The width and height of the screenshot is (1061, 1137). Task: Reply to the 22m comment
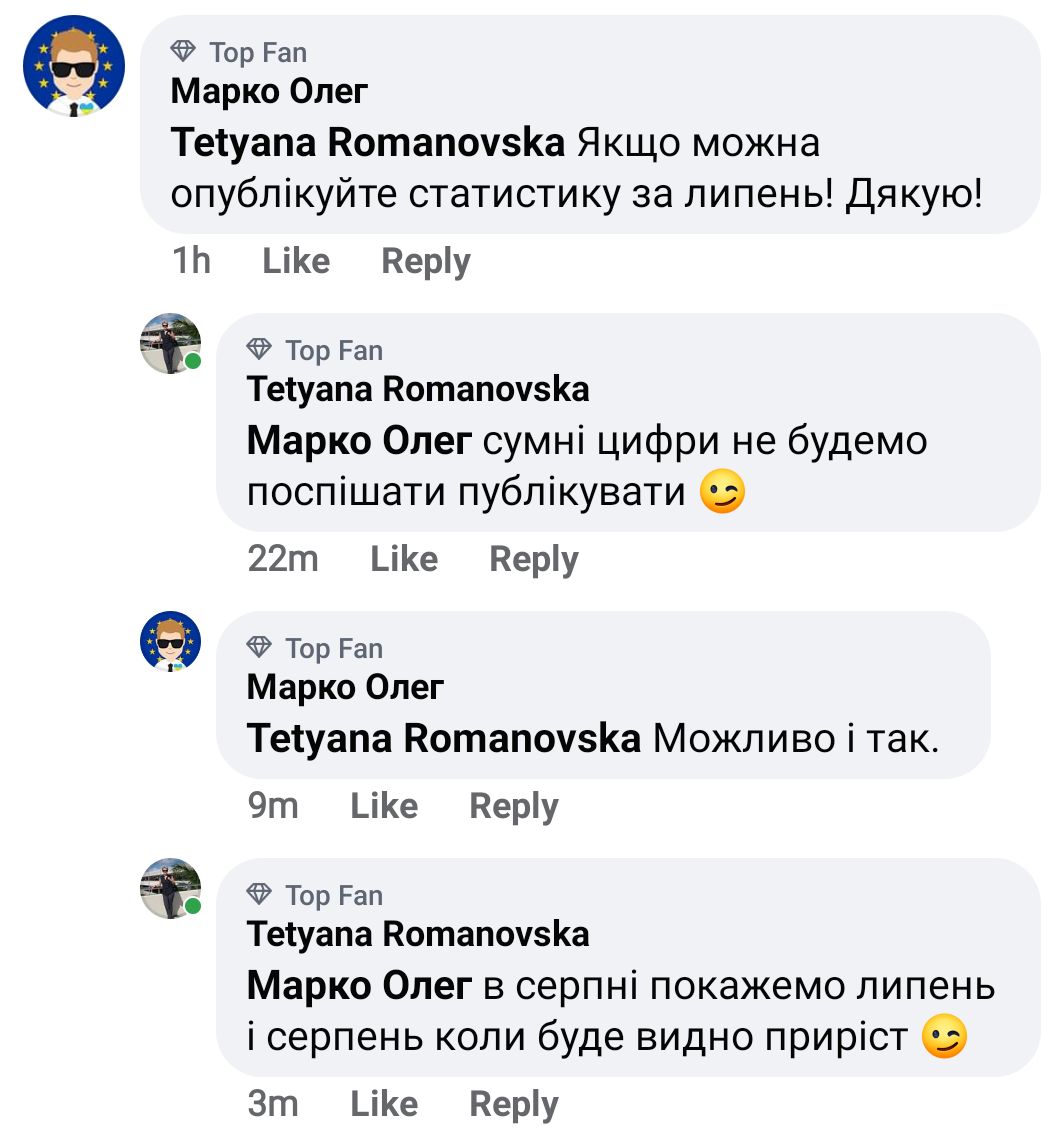click(534, 559)
